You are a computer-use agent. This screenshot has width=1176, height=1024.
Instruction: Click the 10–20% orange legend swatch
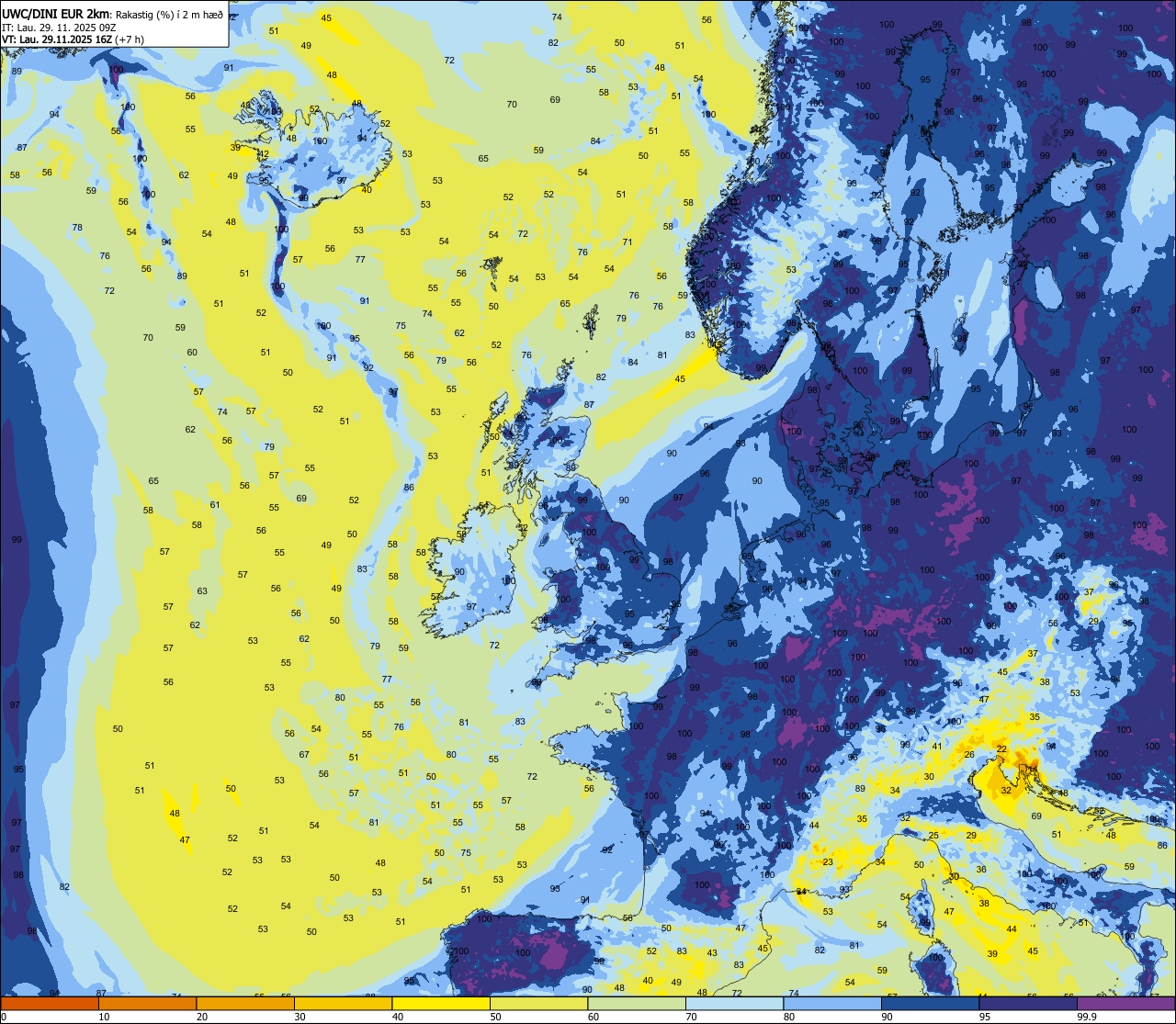147,1004
